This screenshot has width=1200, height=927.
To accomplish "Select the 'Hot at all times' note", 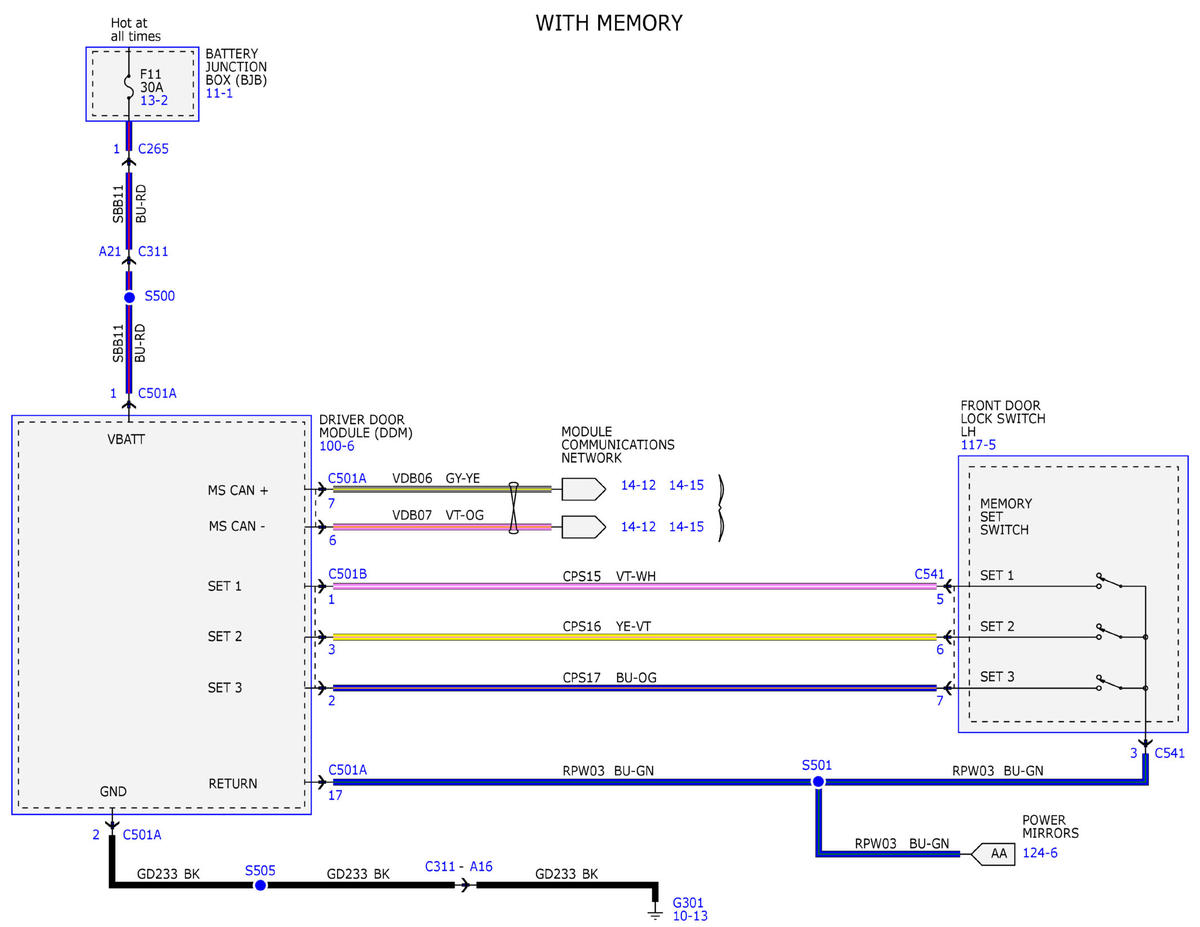I will pos(136,29).
